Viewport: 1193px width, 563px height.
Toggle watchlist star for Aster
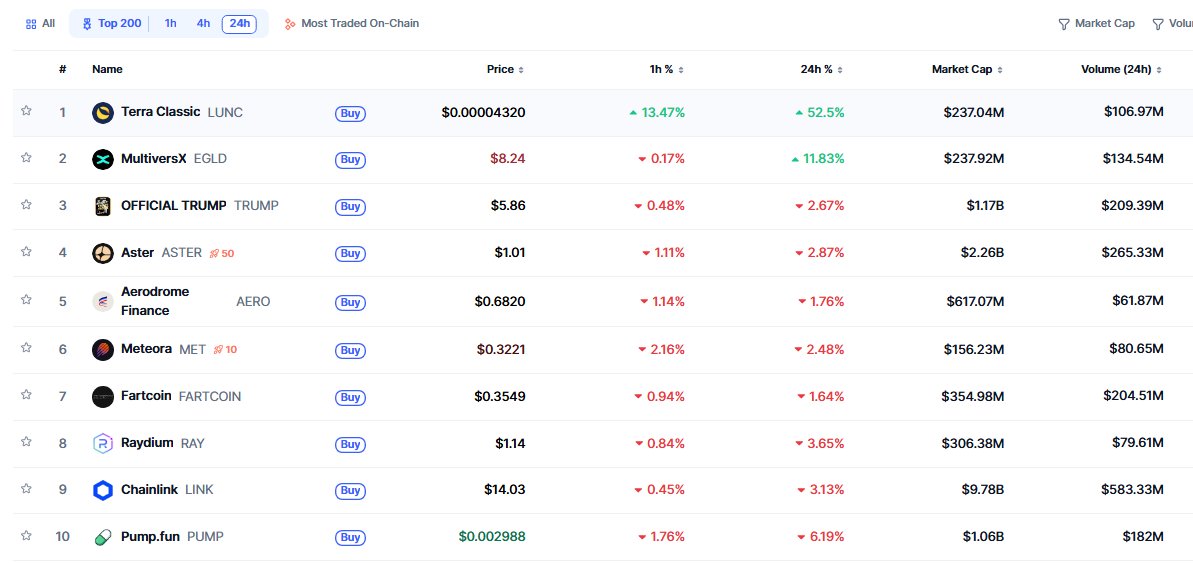[26, 252]
